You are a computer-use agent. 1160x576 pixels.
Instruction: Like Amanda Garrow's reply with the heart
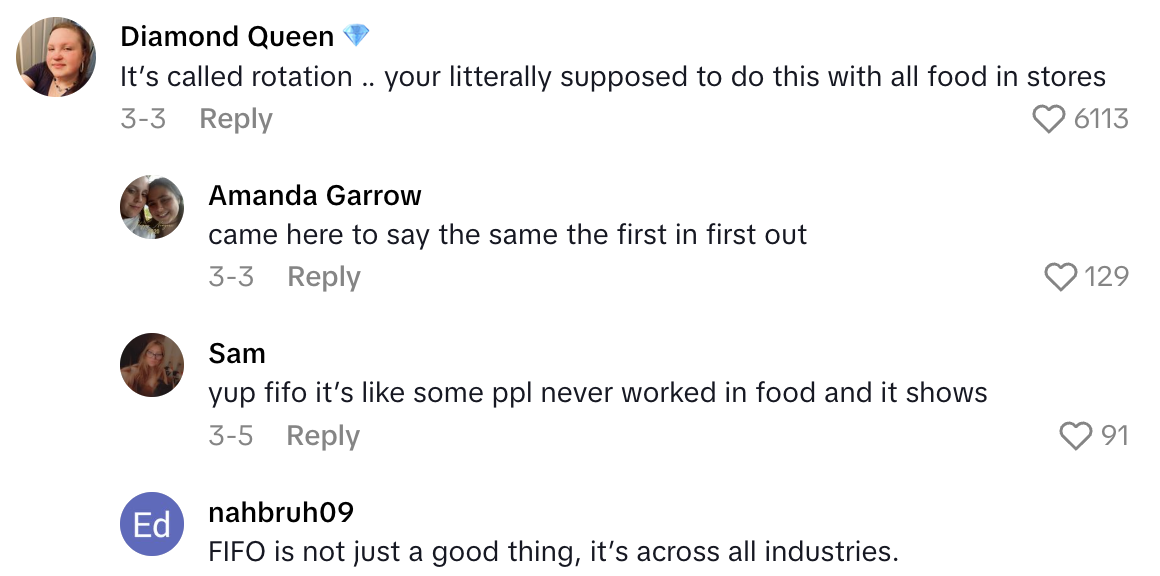(1060, 277)
